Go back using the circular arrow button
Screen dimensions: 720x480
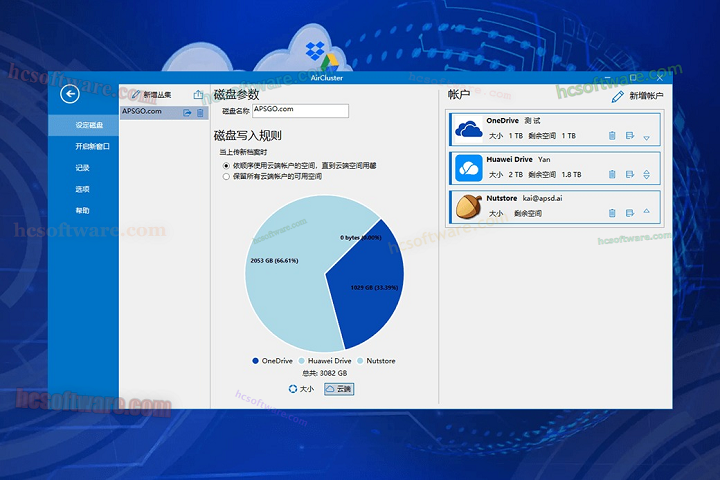70,94
